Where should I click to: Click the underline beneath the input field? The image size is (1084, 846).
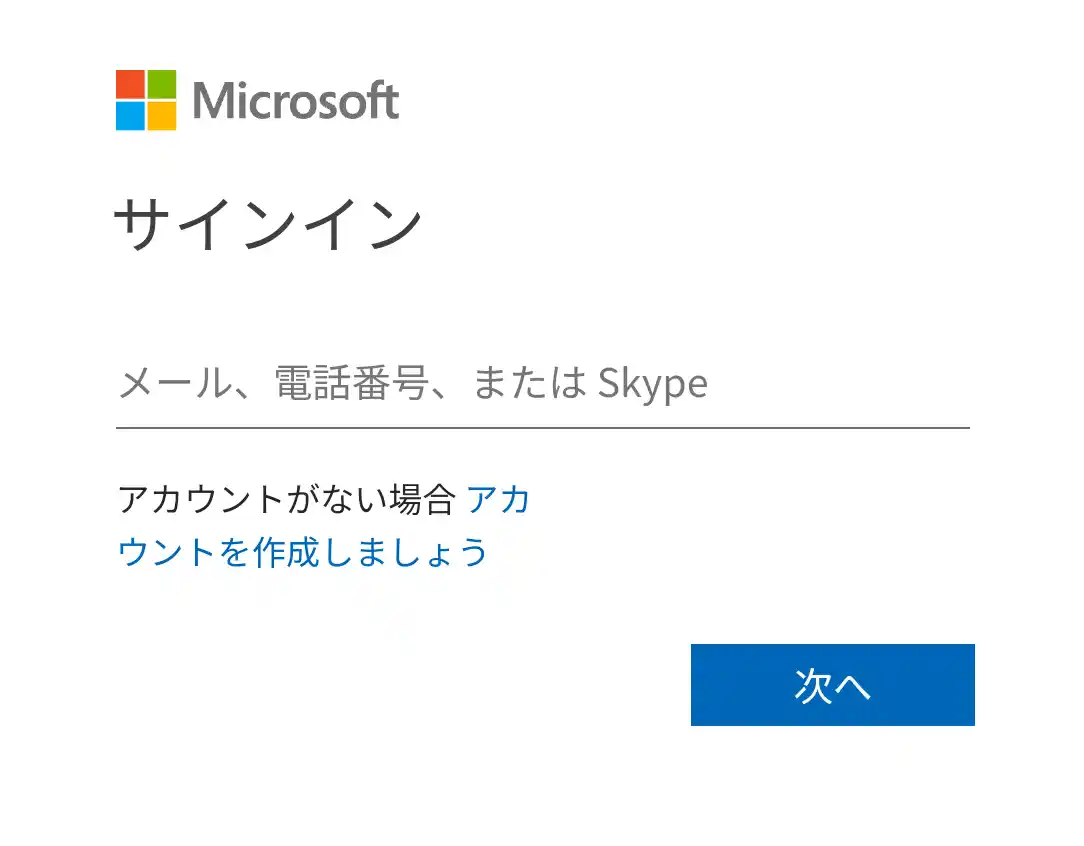(x=545, y=428)
